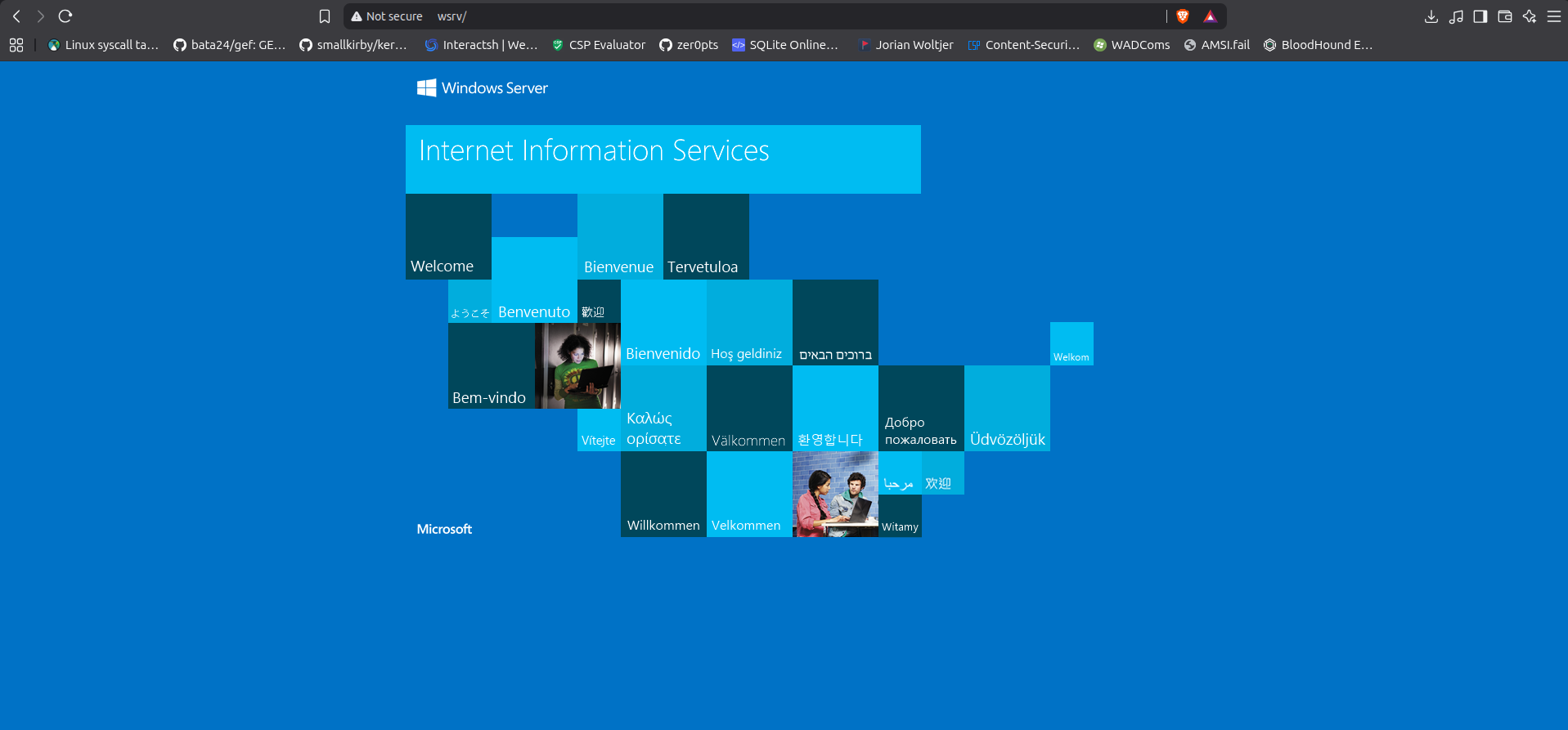The width and height of the screenshot is (1568, 730).
Task: Click the Benvenuto tile
Action: tap(534, 280)
